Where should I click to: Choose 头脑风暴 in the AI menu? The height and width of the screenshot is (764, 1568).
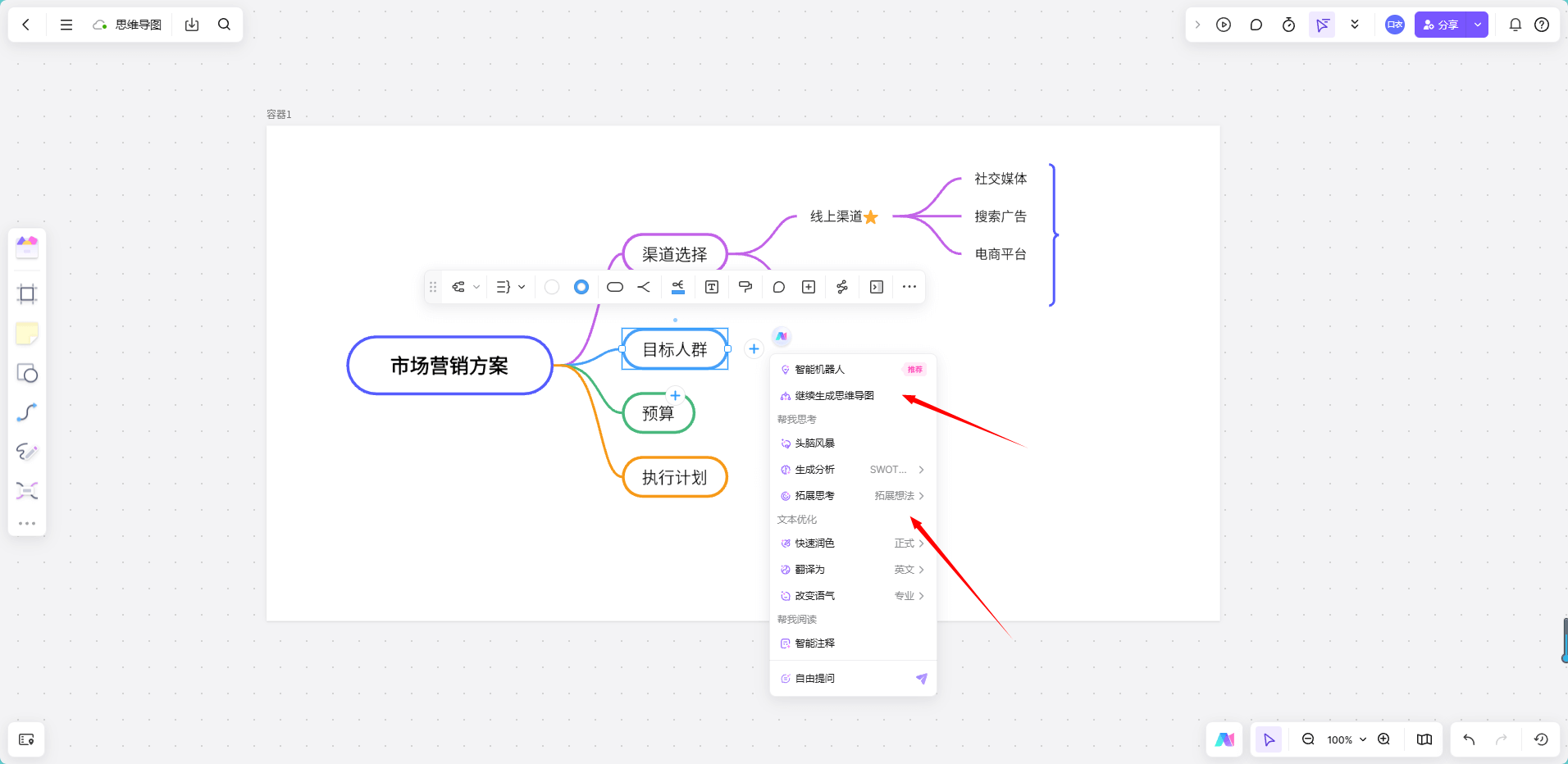pos(814,443)
